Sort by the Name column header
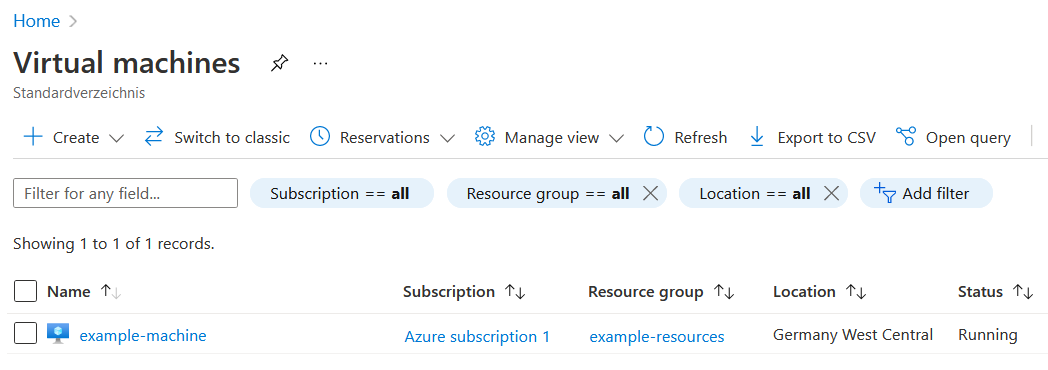 (68, 292)
